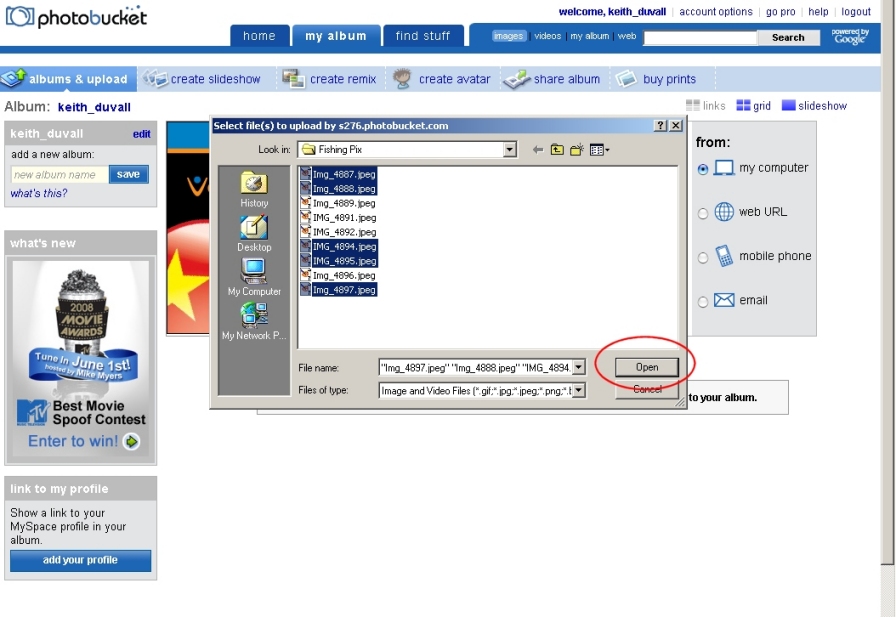Open the View menu icon in dialog
This screenshot has width=896, height=617.
[599, 150]
